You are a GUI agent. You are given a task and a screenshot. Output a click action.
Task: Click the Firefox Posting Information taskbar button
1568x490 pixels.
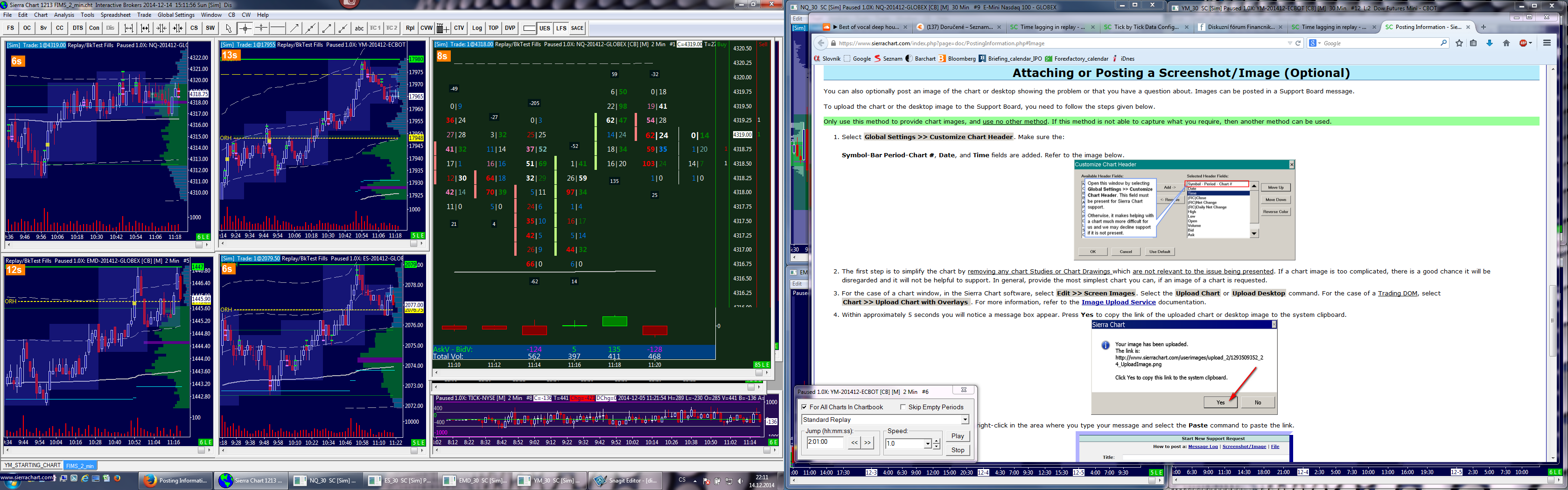(x=175, y=480)
